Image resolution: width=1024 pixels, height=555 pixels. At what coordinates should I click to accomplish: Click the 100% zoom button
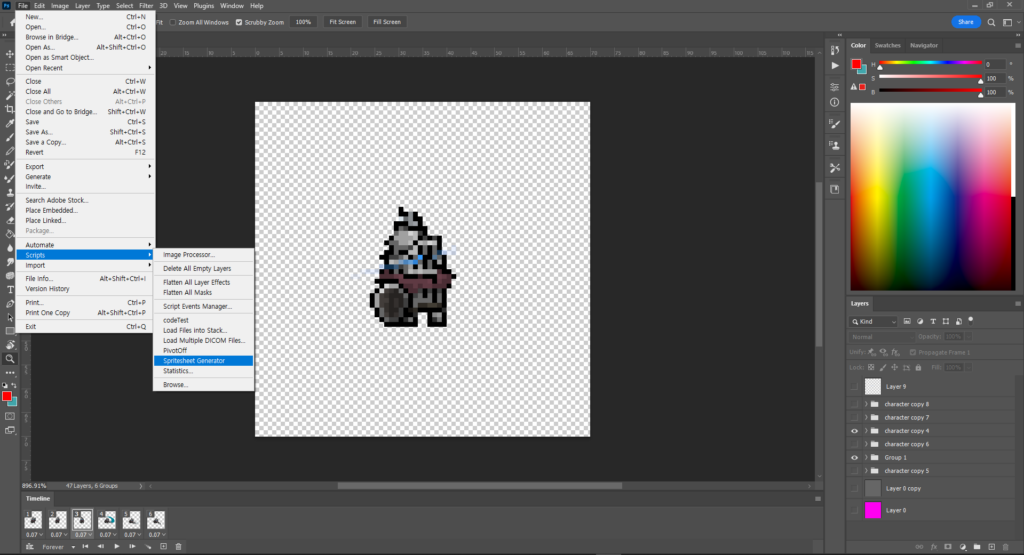point(303,22)
